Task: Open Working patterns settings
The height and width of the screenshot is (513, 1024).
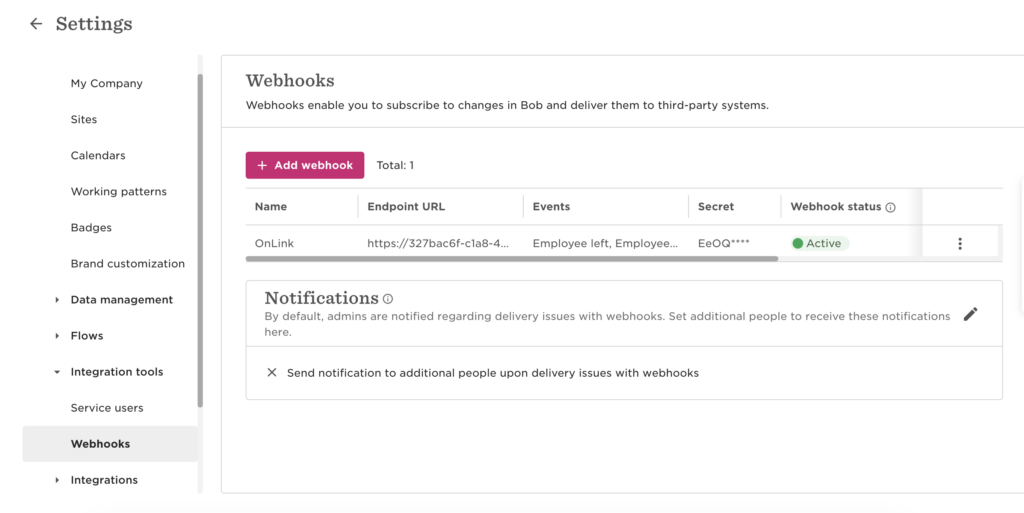Action: point(118,192)
